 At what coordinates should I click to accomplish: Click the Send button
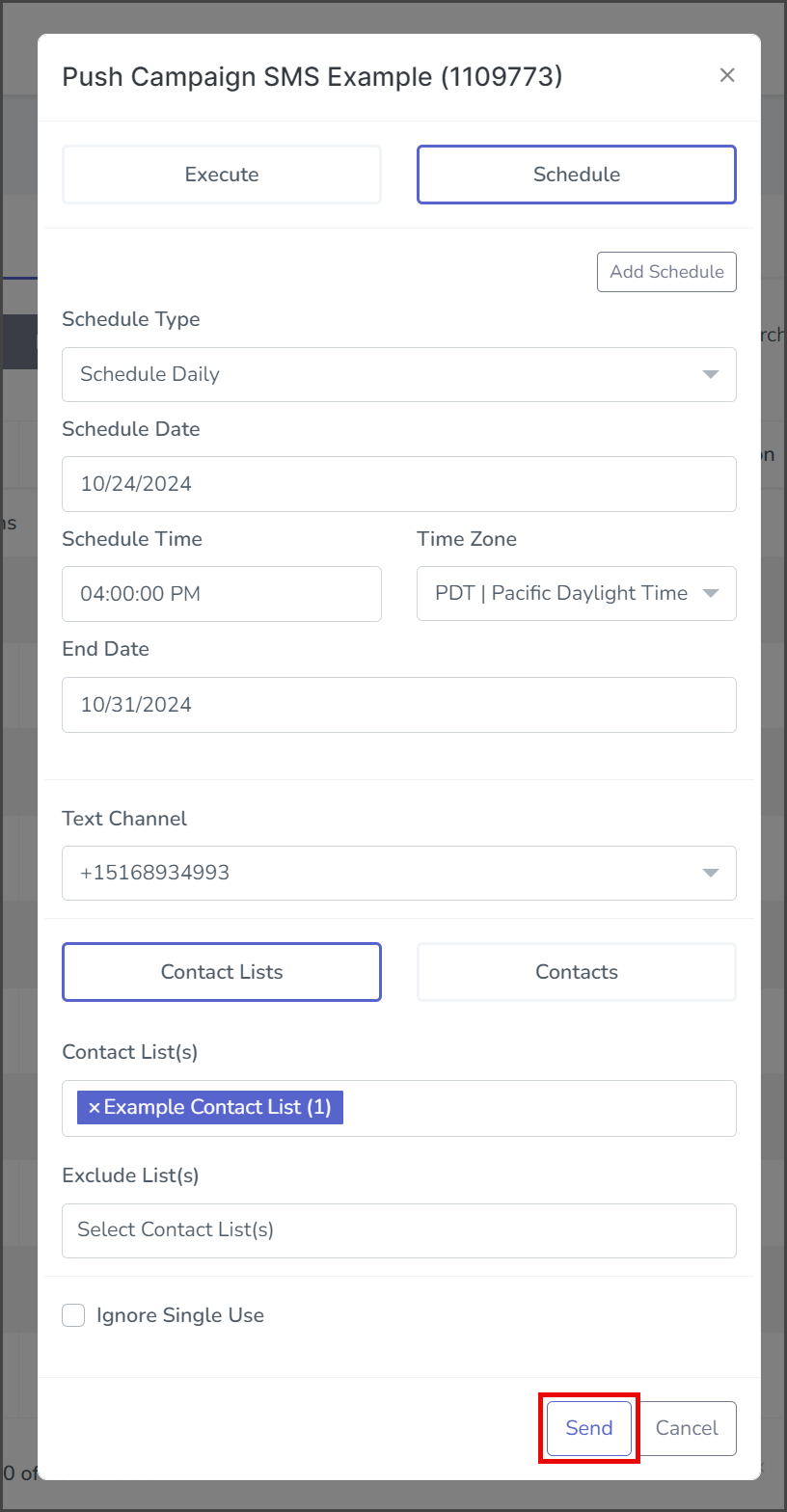coord(589,1428)
